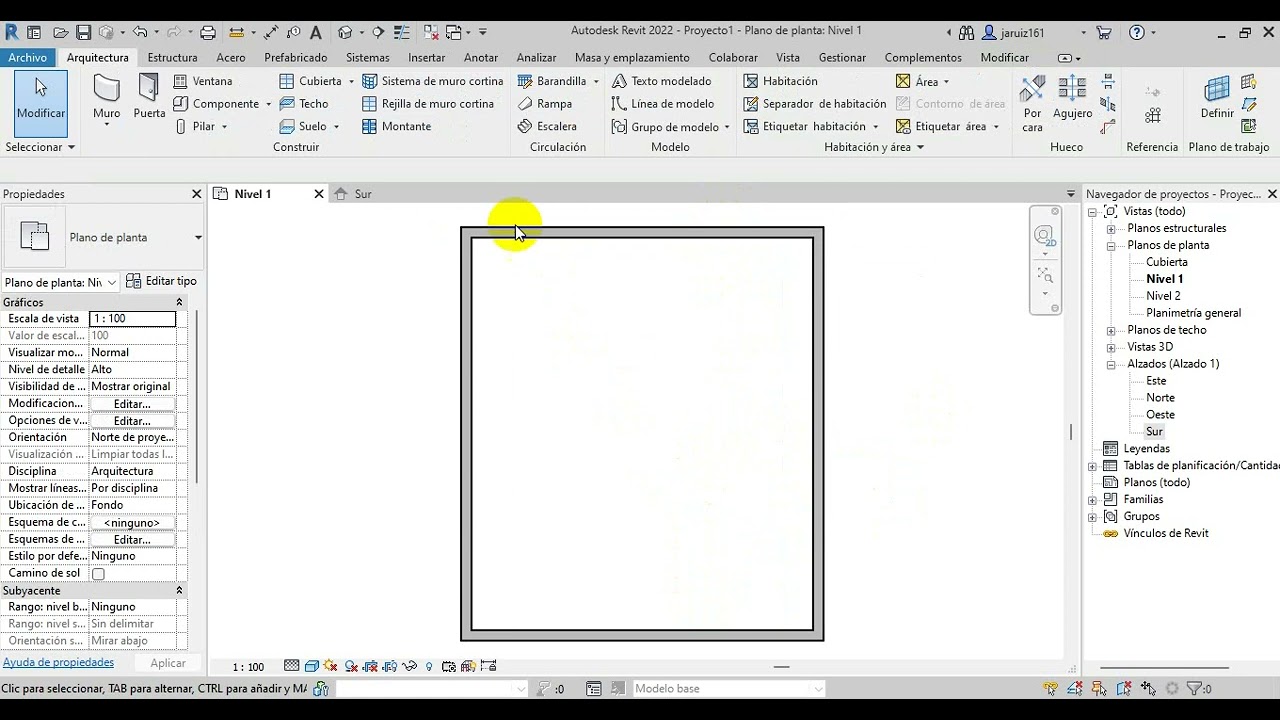The height and width of the screenshot is (720, 1280).
Task: Select the Norte elevation in browser
Action: coord(1160,399)
